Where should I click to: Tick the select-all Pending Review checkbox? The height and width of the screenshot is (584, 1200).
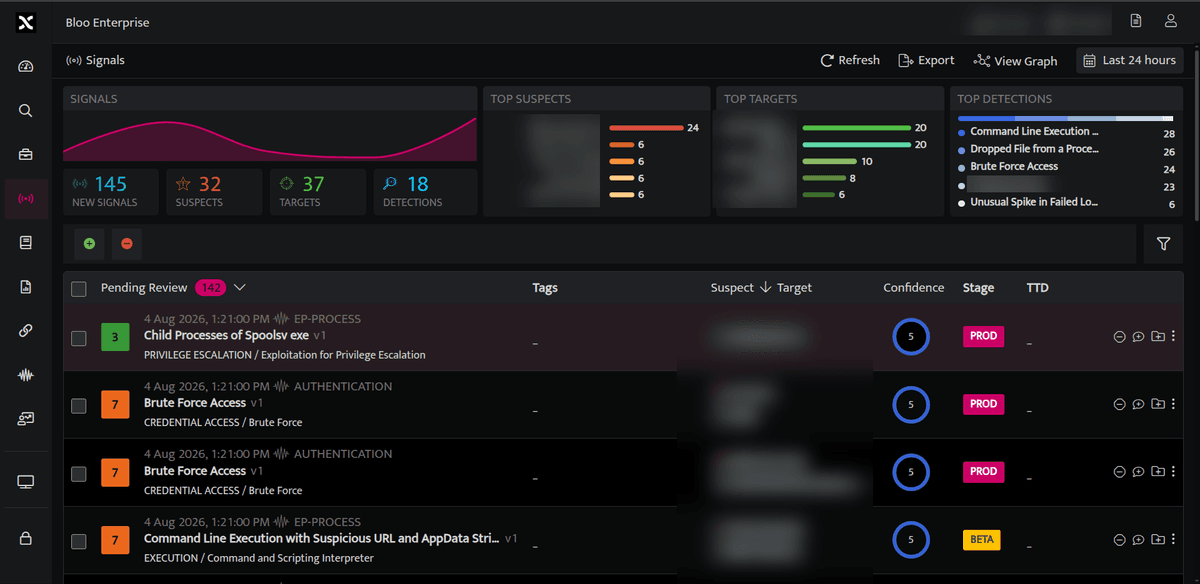[79, 289]
